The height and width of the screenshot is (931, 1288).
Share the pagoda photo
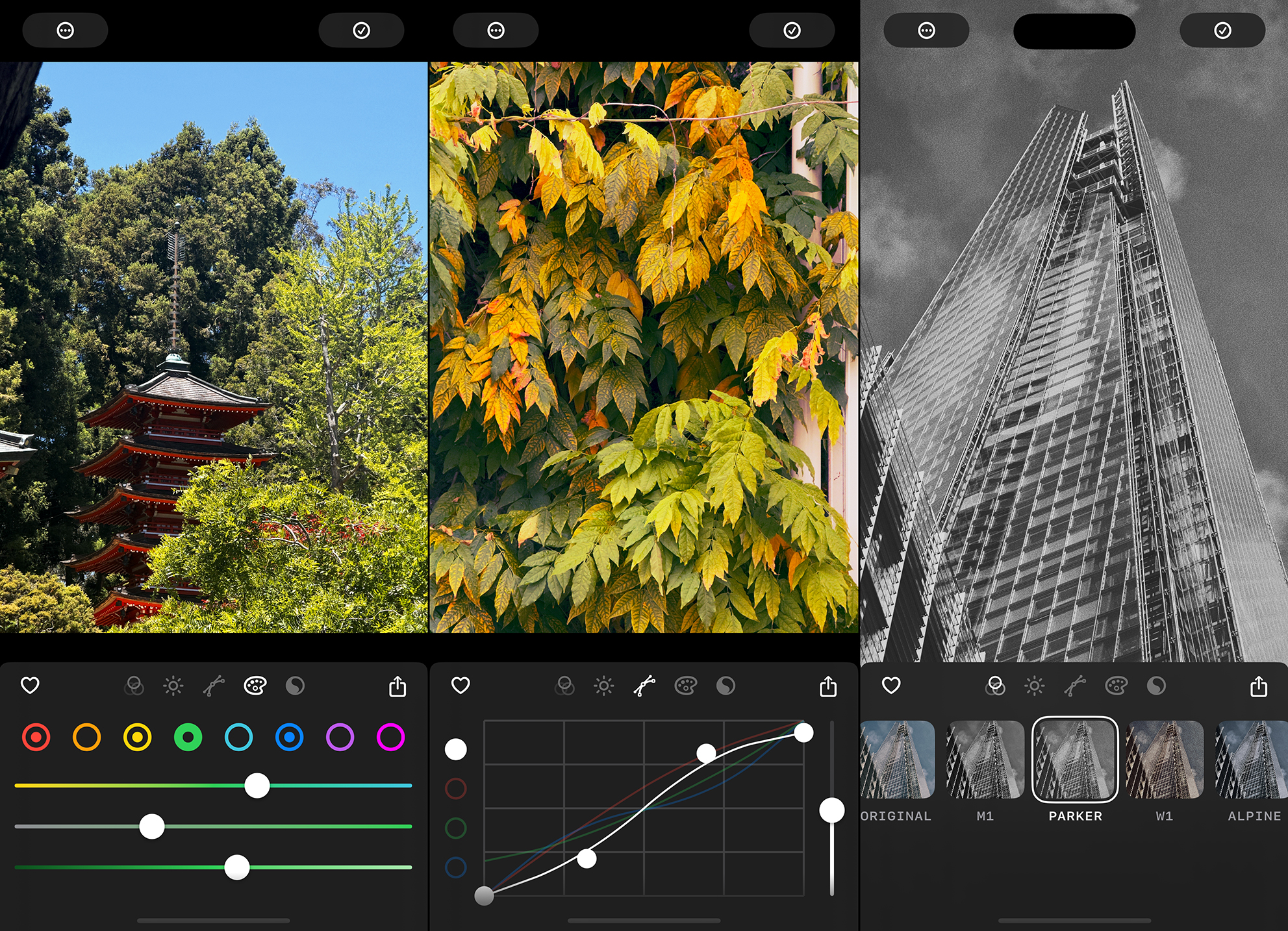[398, 686]
